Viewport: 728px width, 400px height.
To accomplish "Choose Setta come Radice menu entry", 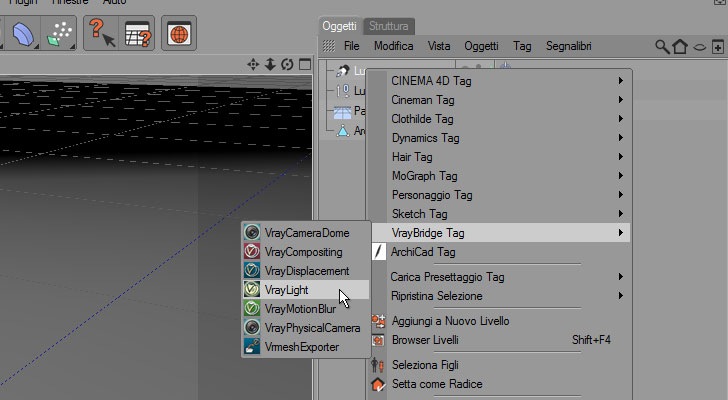I will pyautogui.click(x=500, y=384).
